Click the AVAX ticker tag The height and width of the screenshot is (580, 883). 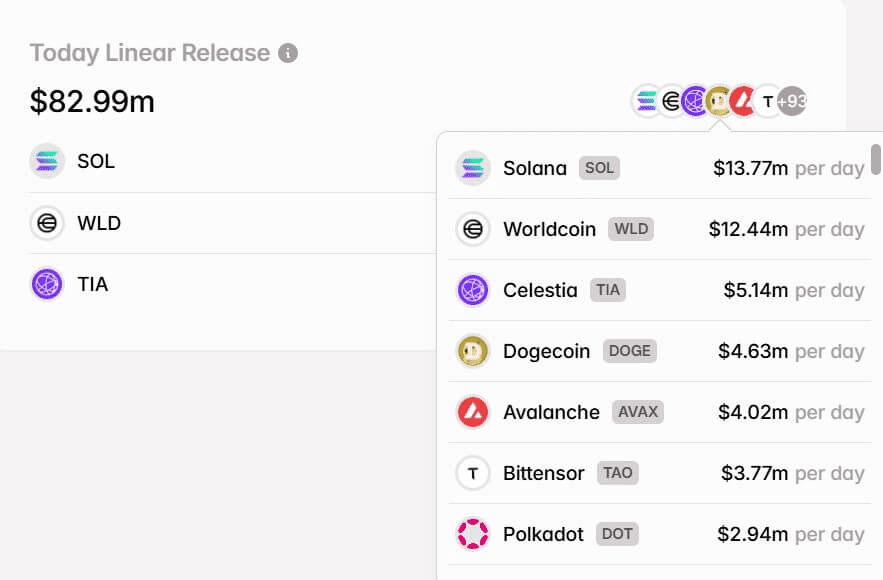(x=637, y=412)
